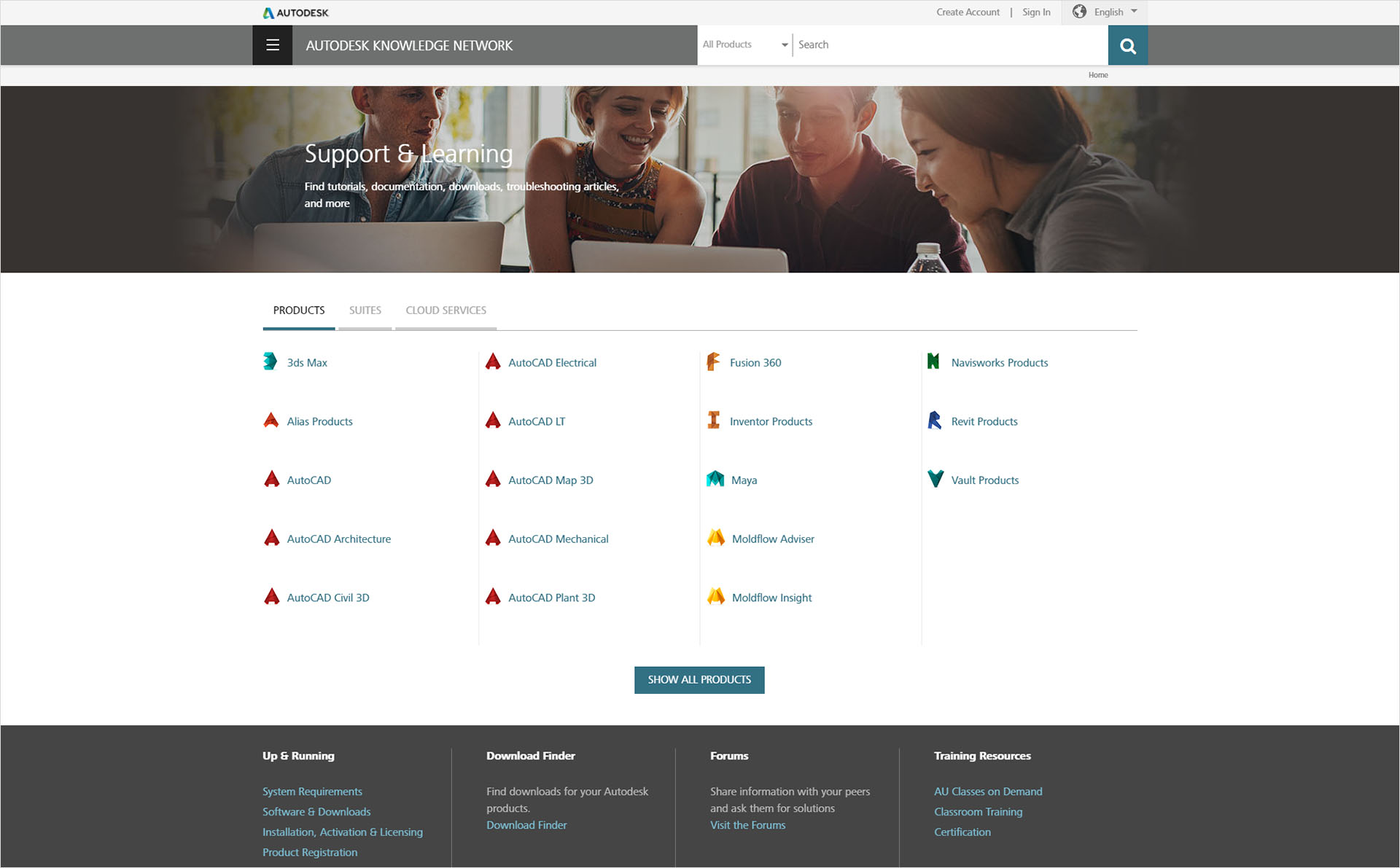Click the AutoCAD Map 3D icon

click(493, 479)
